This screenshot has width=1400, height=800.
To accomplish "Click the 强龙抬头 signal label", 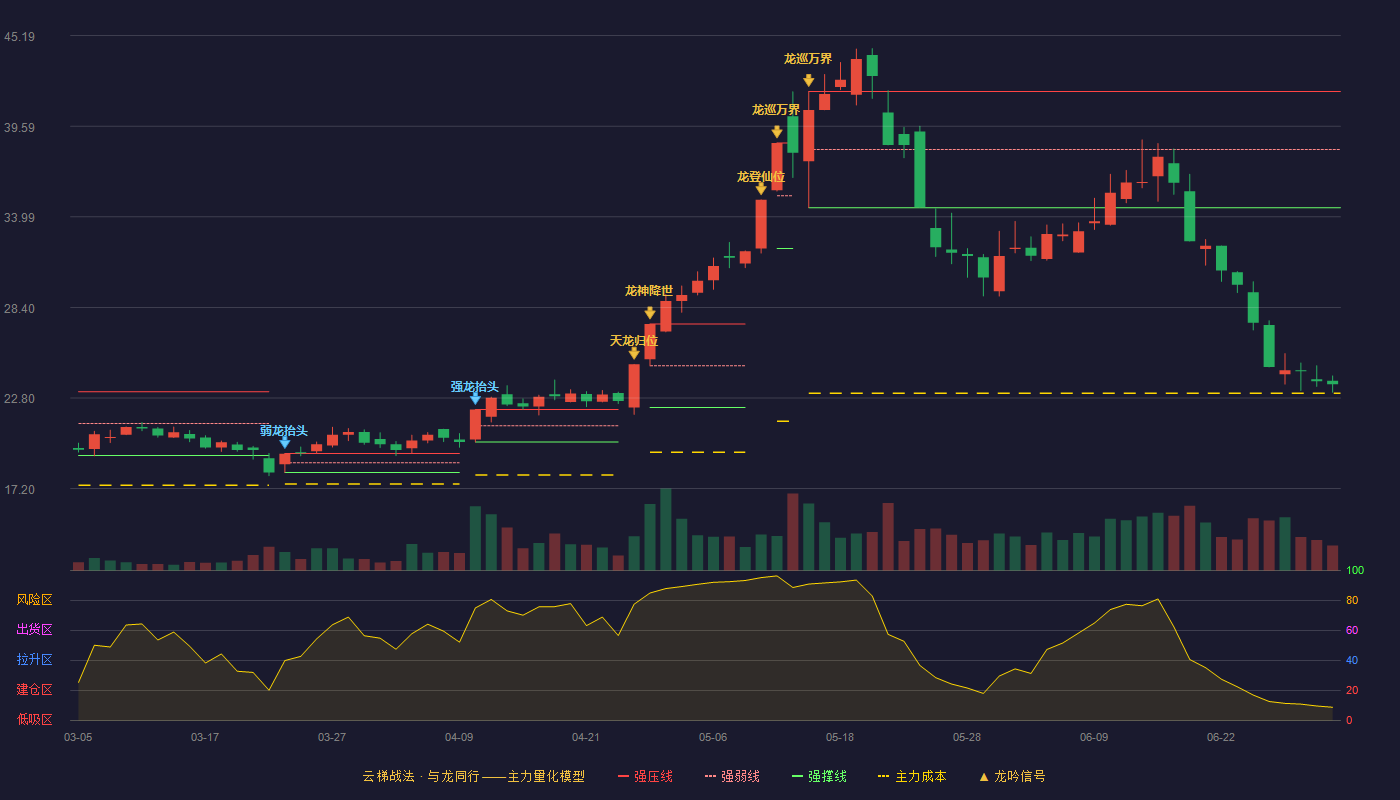I will tap(474, 386).
